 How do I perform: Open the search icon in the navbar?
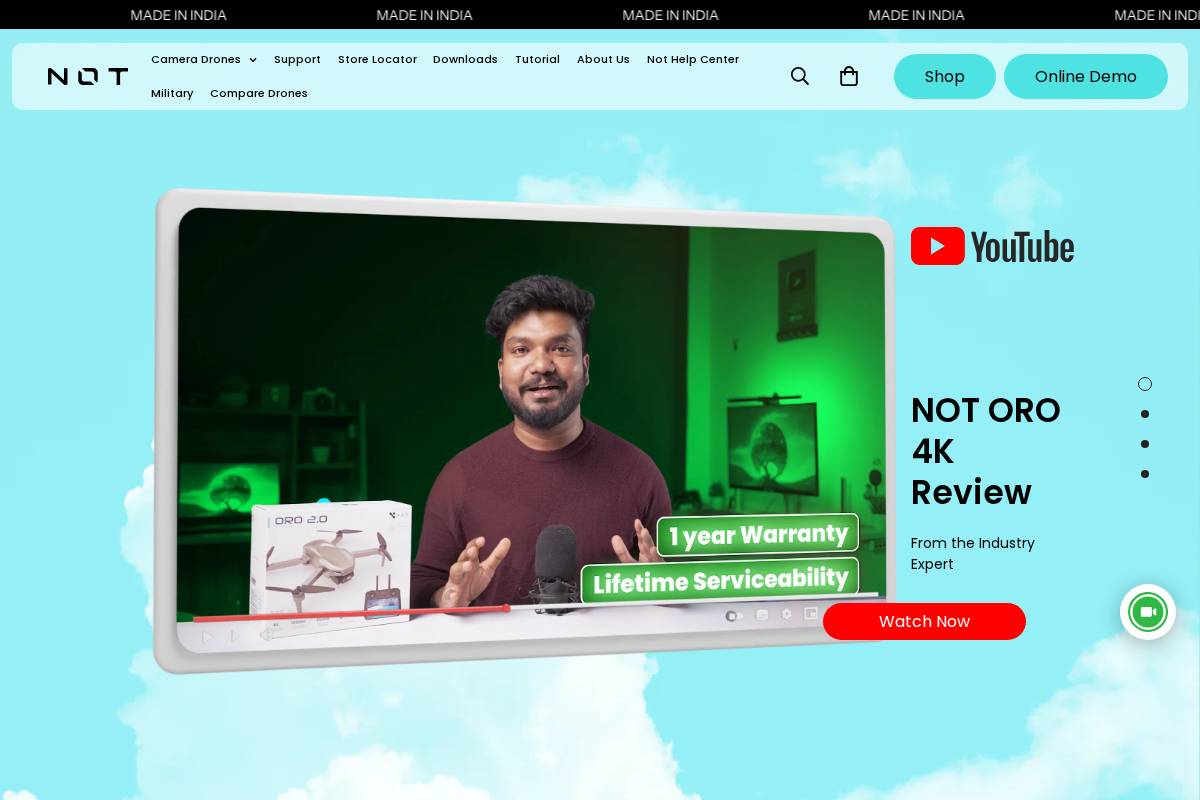800,76
